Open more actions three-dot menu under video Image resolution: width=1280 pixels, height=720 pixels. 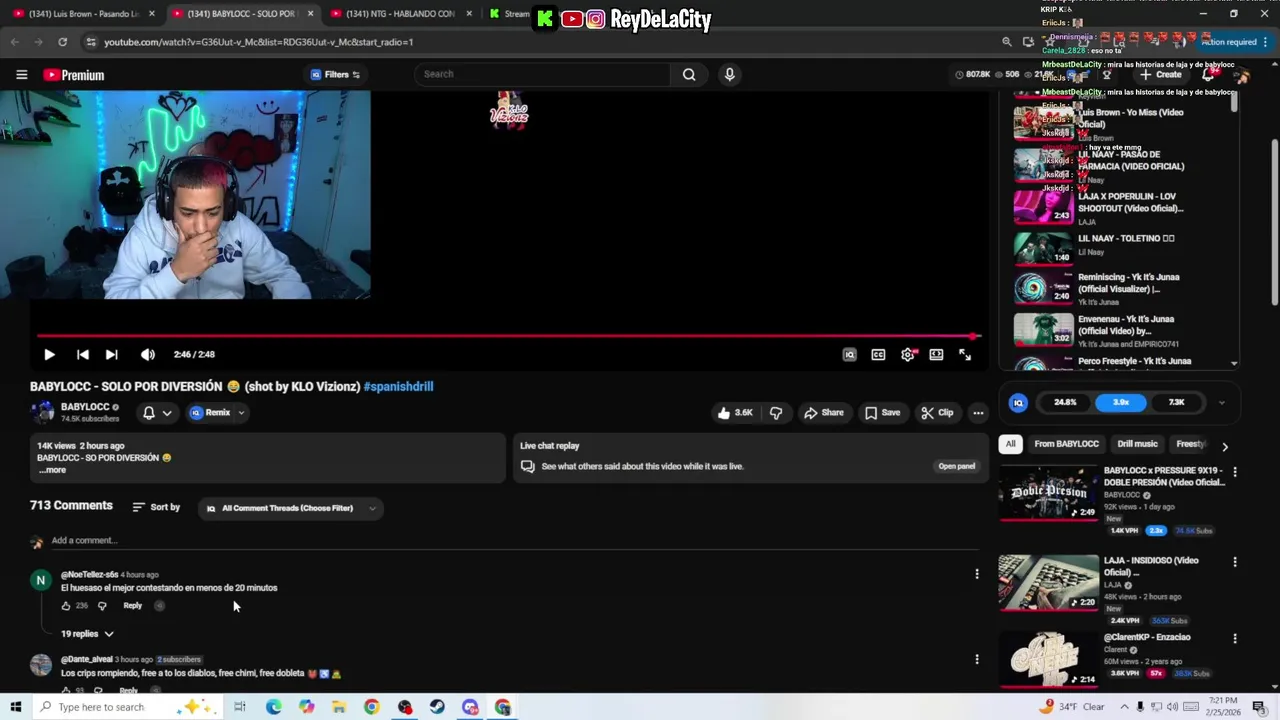(x=978, y=412)
